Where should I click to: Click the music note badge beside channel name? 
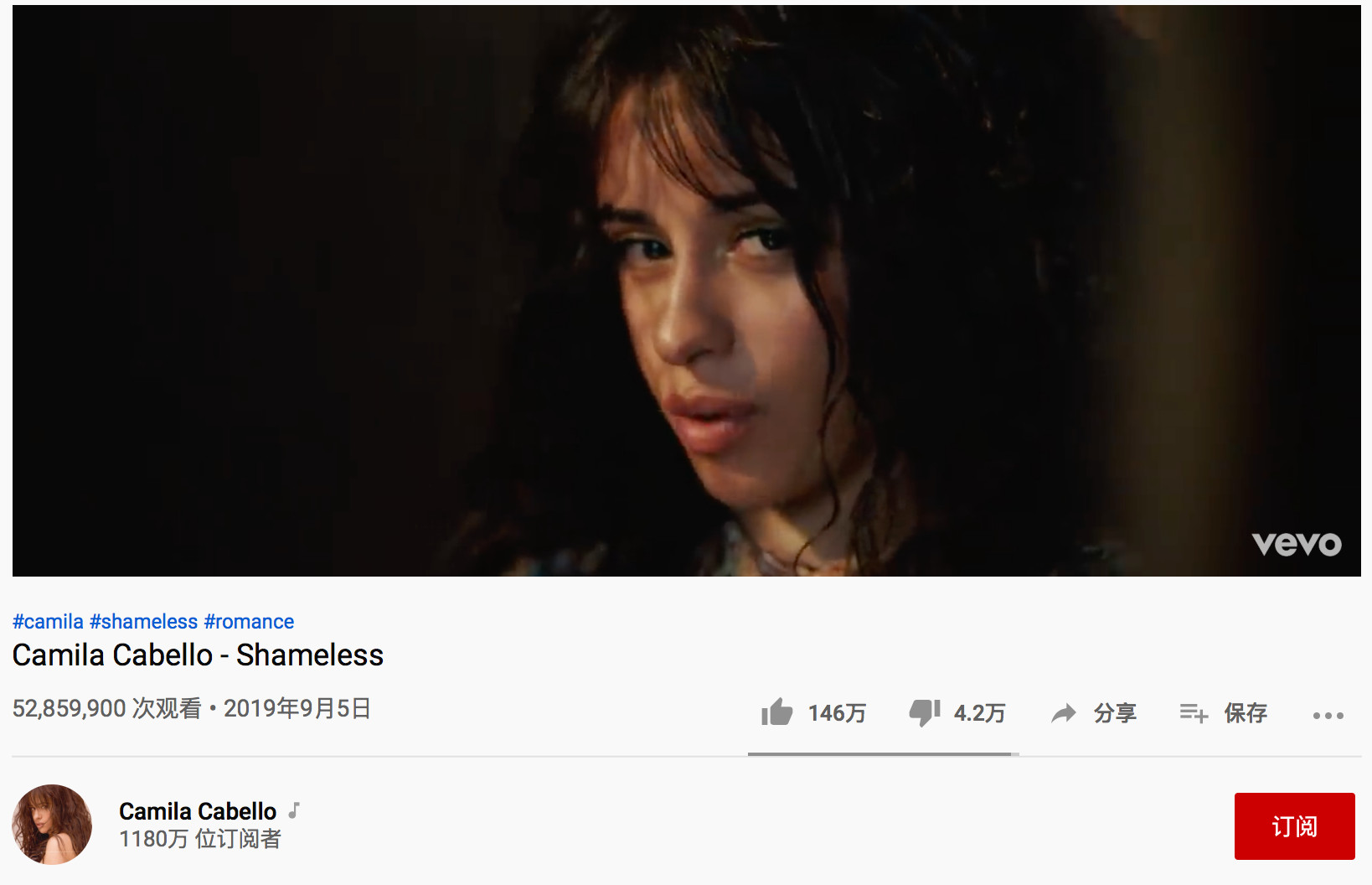[294, 810]
